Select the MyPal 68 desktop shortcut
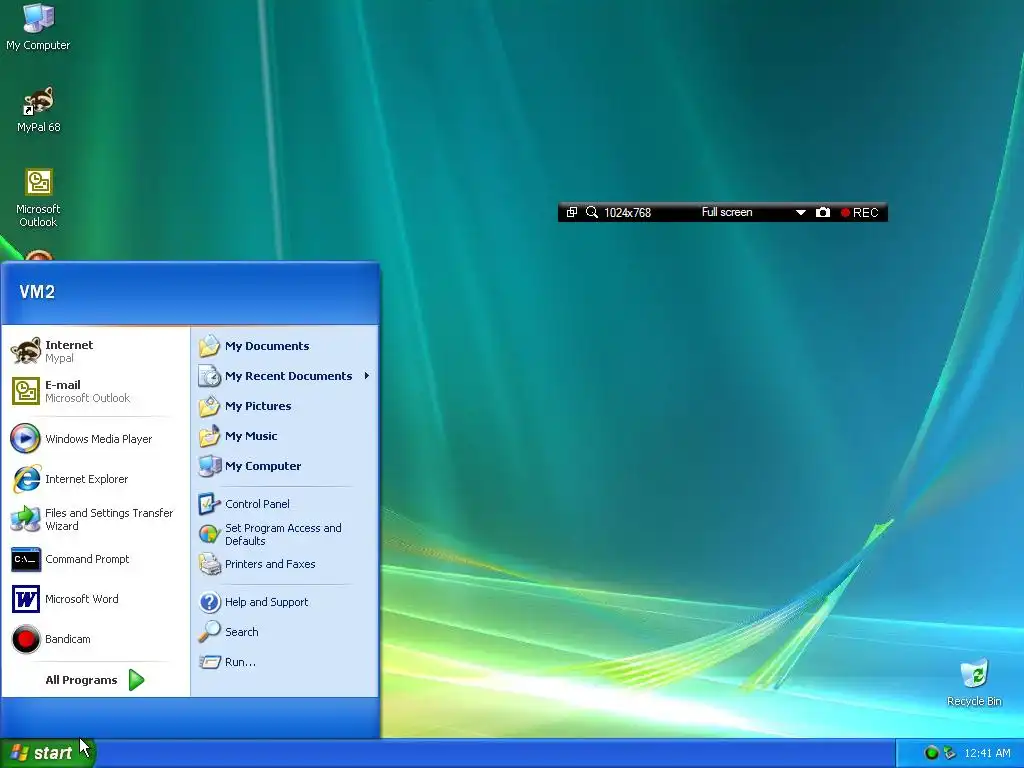 [39, 110]
